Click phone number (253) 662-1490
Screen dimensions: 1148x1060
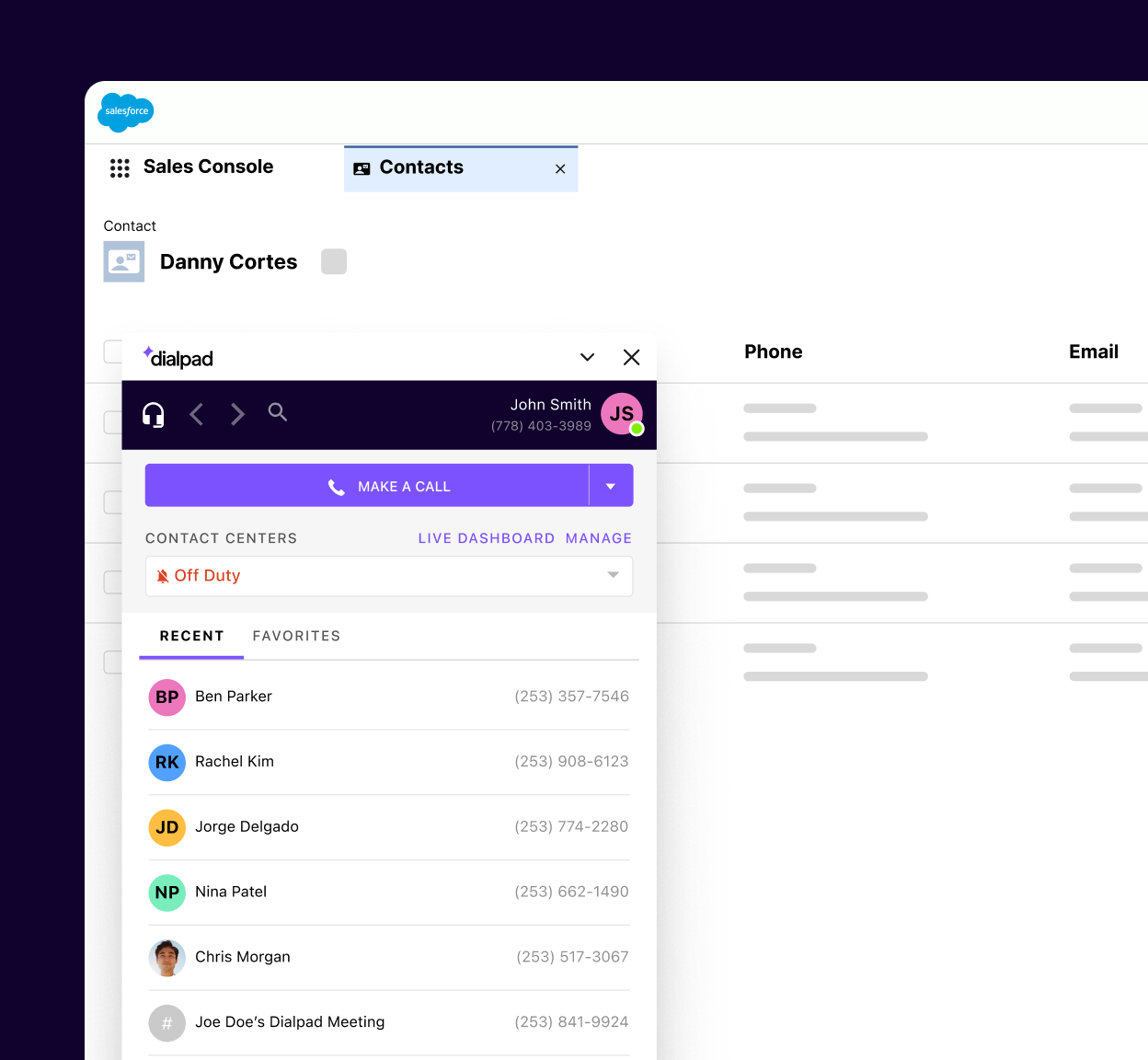tap(571, 892)
